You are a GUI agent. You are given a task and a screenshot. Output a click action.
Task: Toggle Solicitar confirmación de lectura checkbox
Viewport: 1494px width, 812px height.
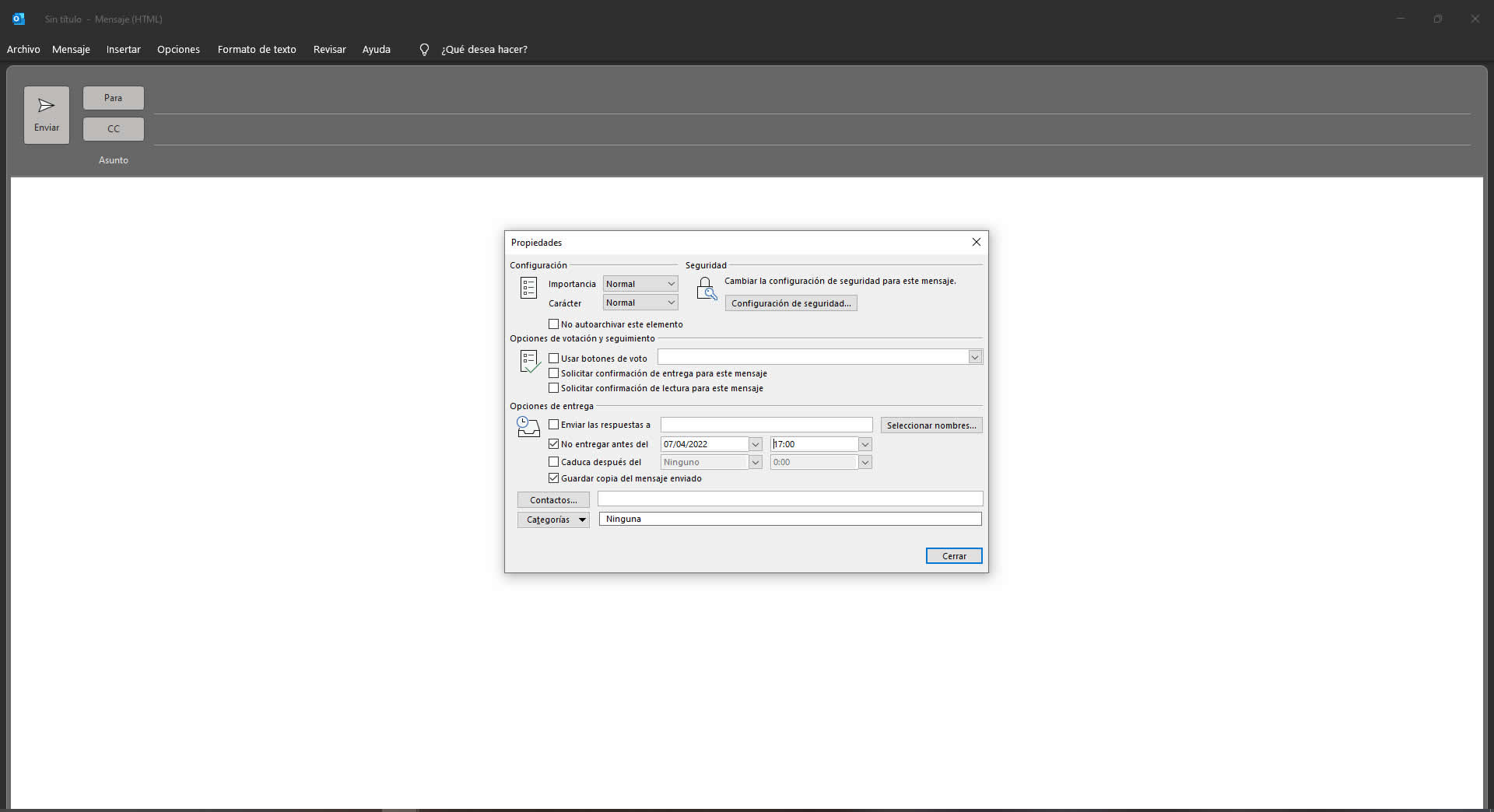554,388
